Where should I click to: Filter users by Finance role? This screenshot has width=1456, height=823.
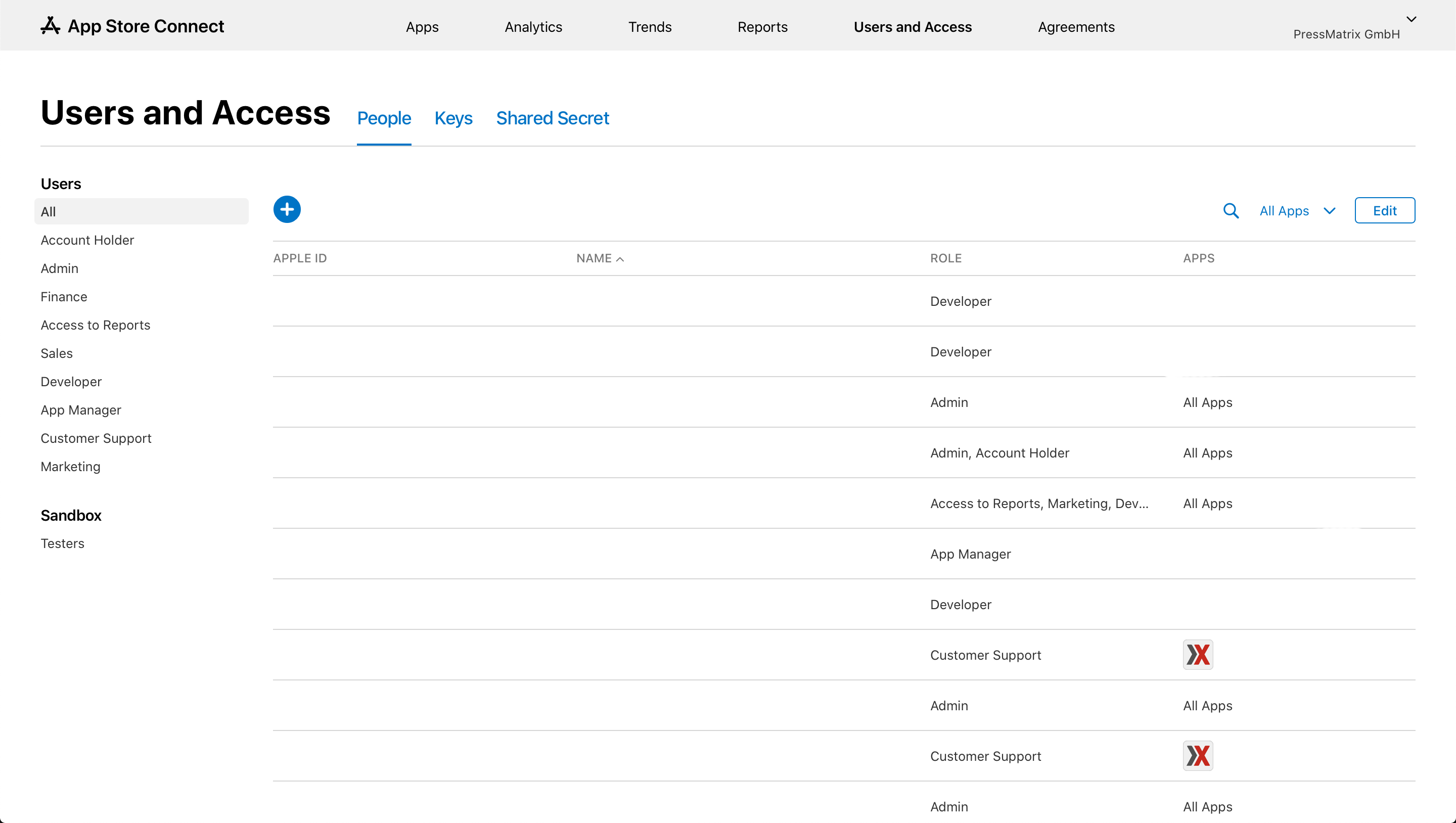point(64,297)
